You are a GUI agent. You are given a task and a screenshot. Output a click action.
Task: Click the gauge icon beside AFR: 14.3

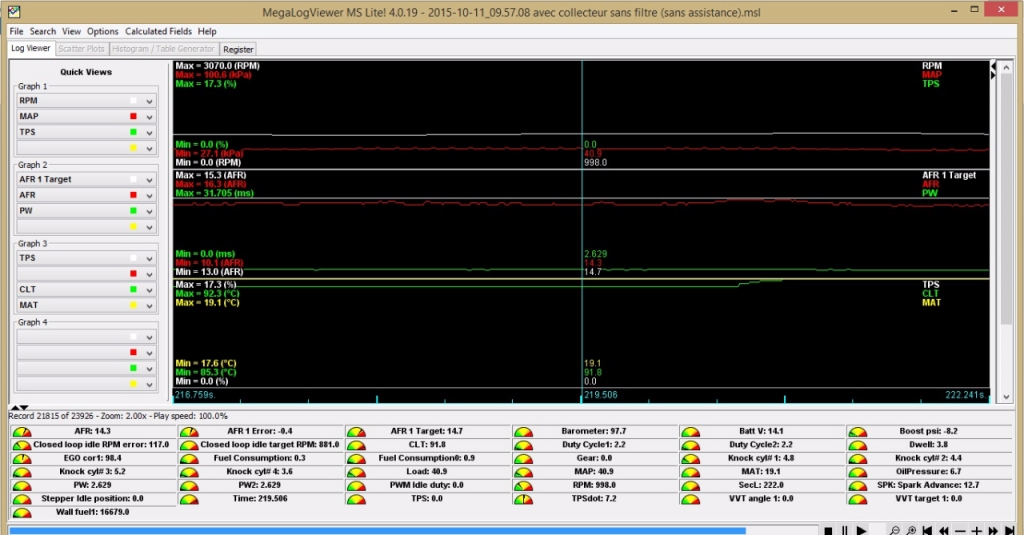click(x=22, y=432)
